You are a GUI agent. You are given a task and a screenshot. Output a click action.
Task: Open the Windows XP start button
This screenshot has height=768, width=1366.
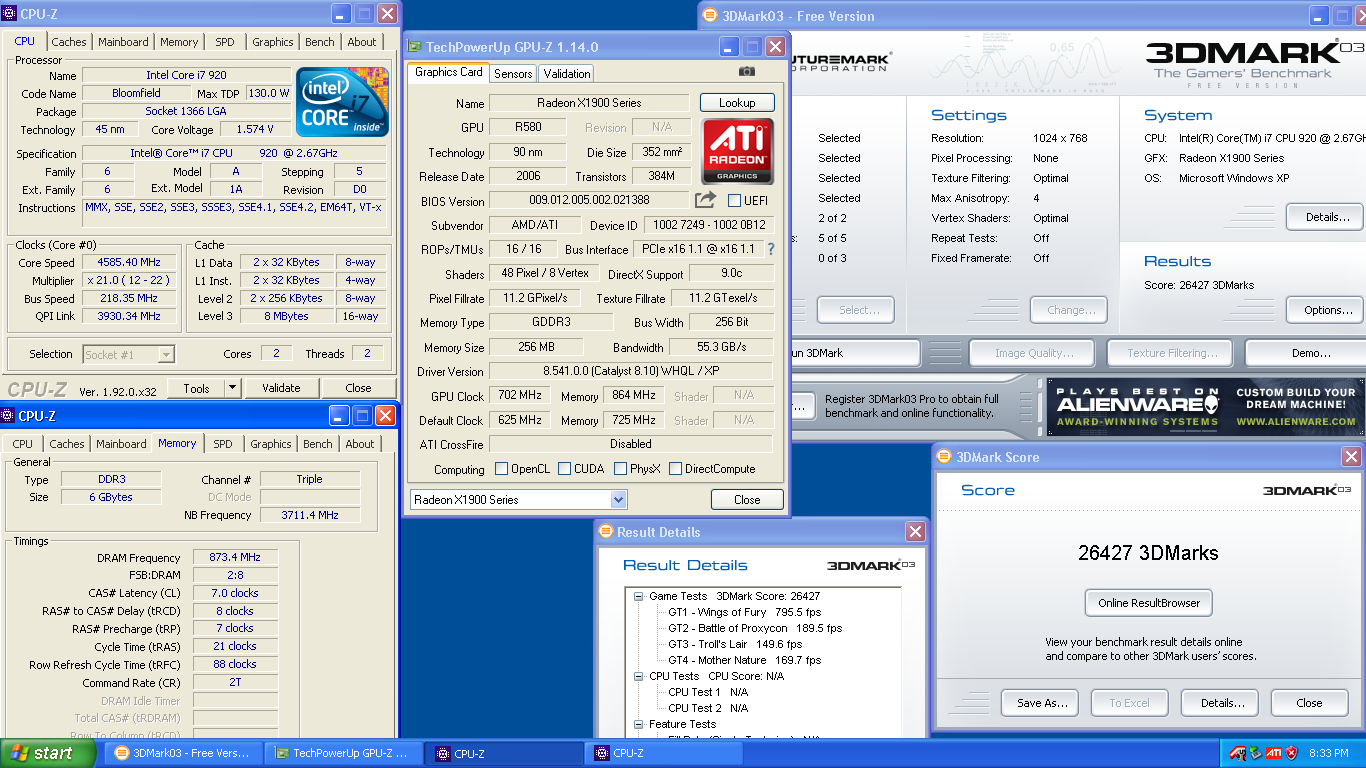pyautogui.click(x=49, y=753)
